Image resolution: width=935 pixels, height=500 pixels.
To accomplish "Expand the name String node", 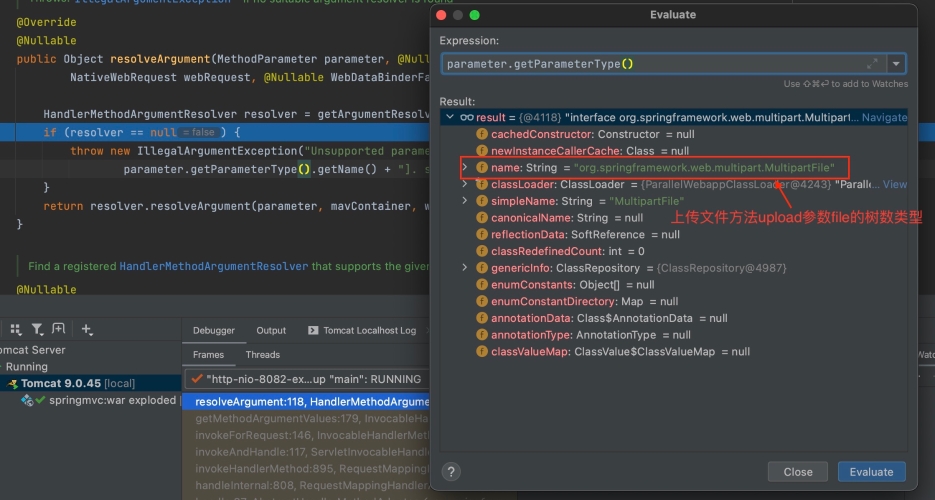I will pos(464,168).
